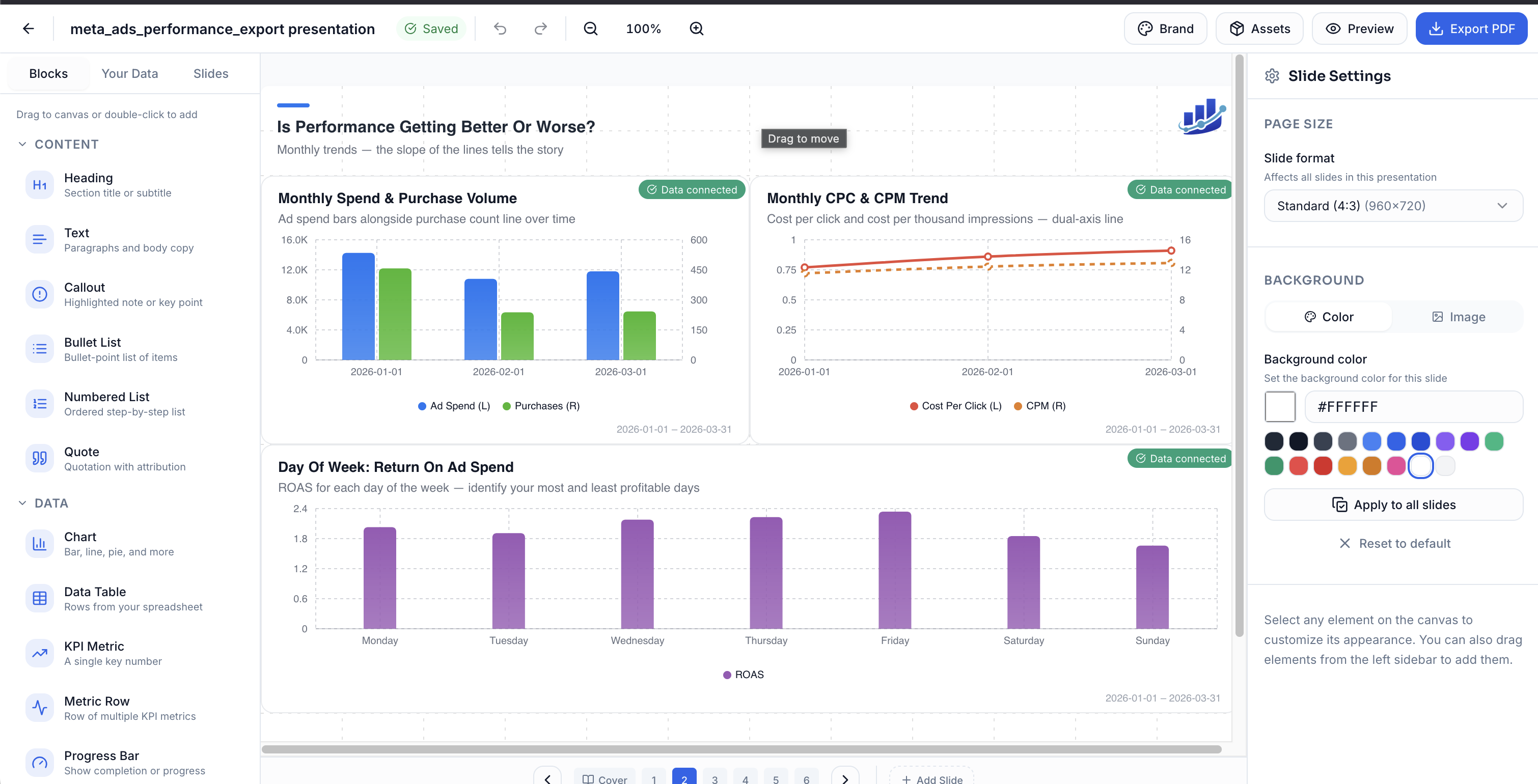Click the undo arrow in the toolbar
This screenshot has width=1538, height=784.
click(x=500, y=28)
